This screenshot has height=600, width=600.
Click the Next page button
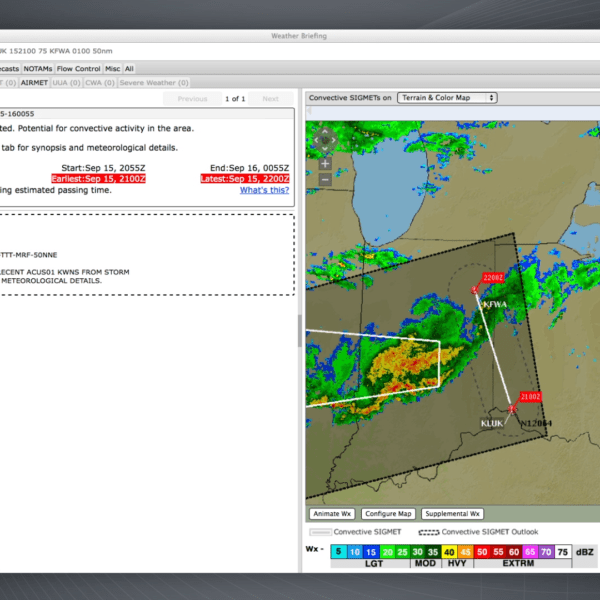pos(271,99)
